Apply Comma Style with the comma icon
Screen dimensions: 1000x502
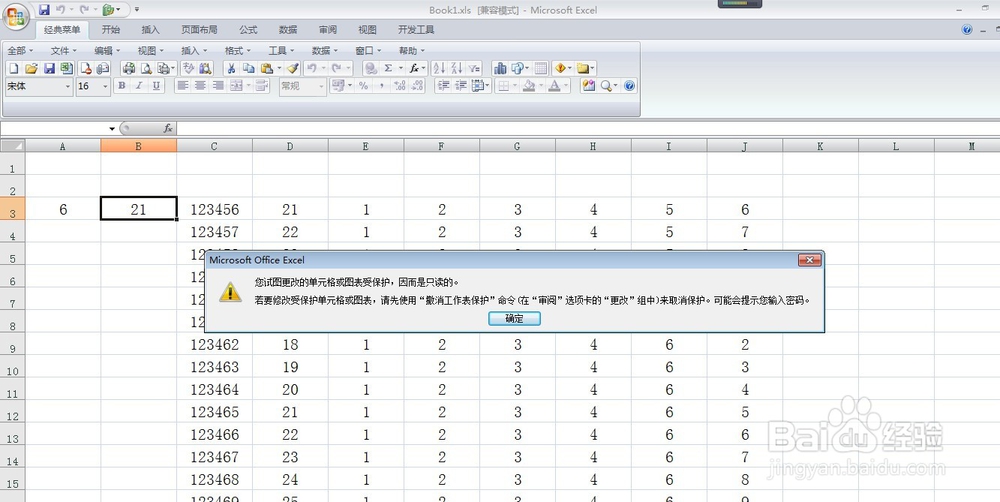381,85
